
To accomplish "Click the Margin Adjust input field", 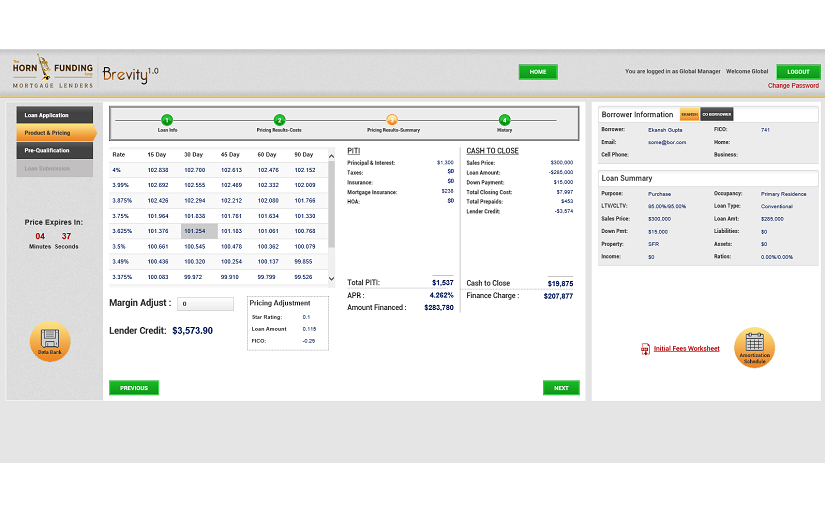I will [205, 303].
